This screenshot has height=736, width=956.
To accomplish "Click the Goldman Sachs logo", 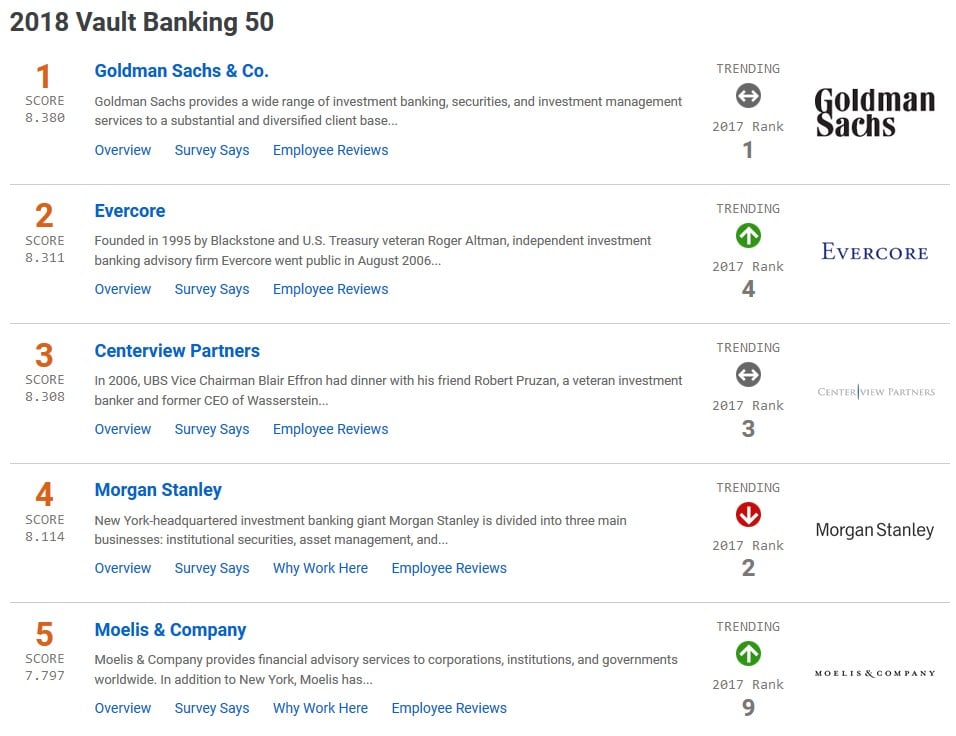I will point(875,112).
